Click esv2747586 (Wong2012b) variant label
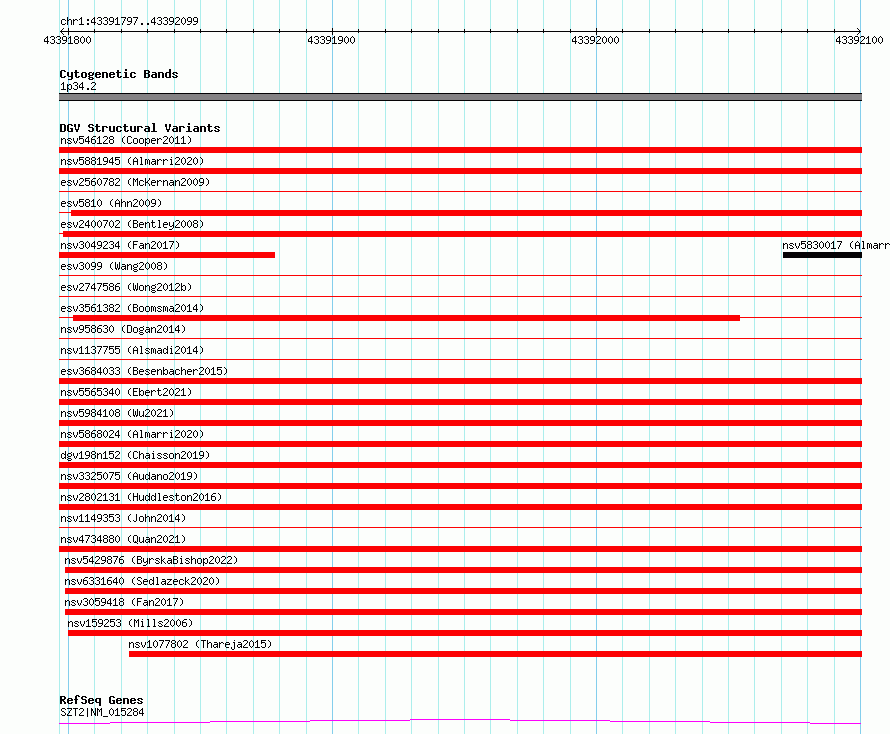 tap(126, 287)
